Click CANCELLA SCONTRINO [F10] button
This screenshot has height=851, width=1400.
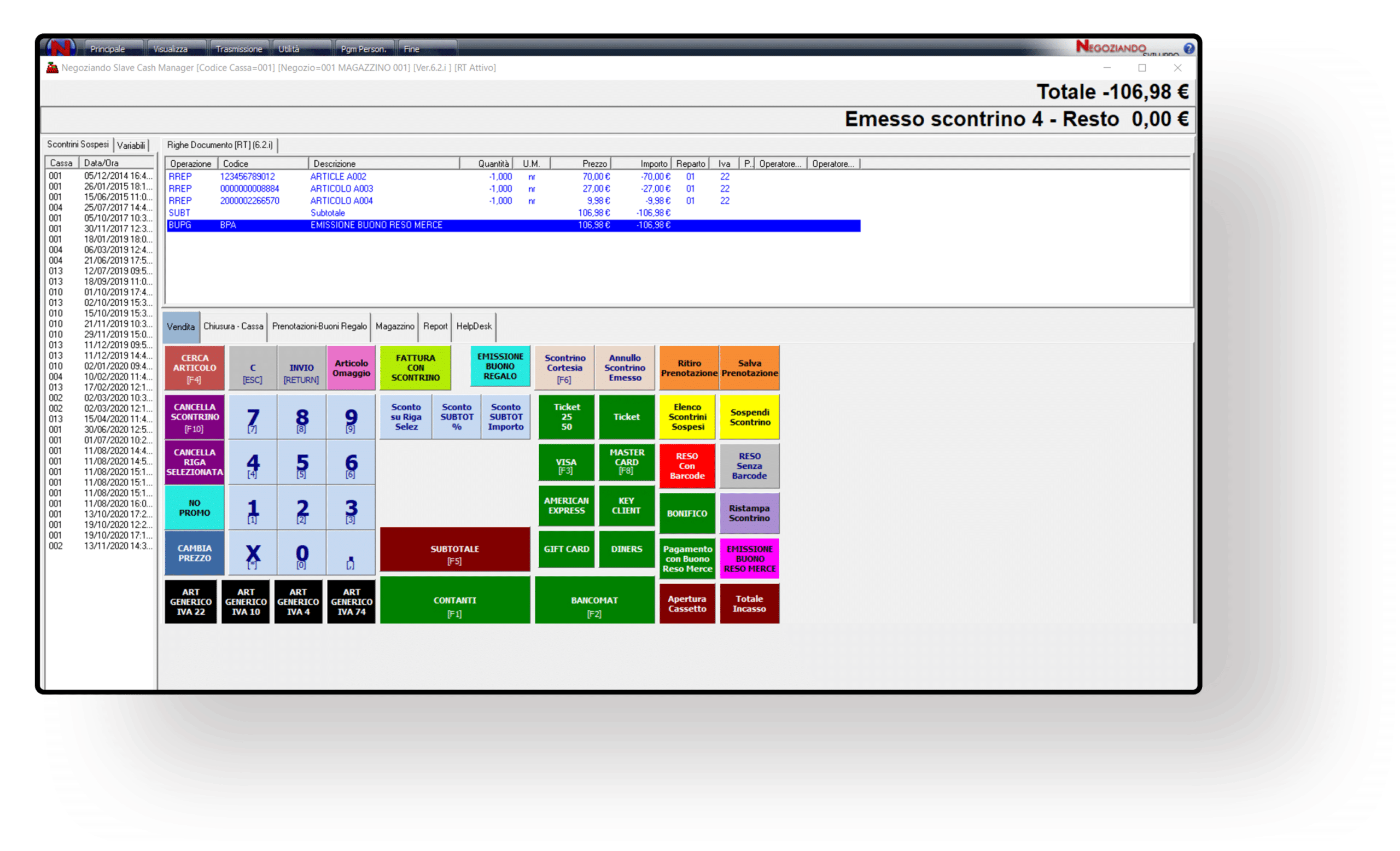click(x=194, y=417)
